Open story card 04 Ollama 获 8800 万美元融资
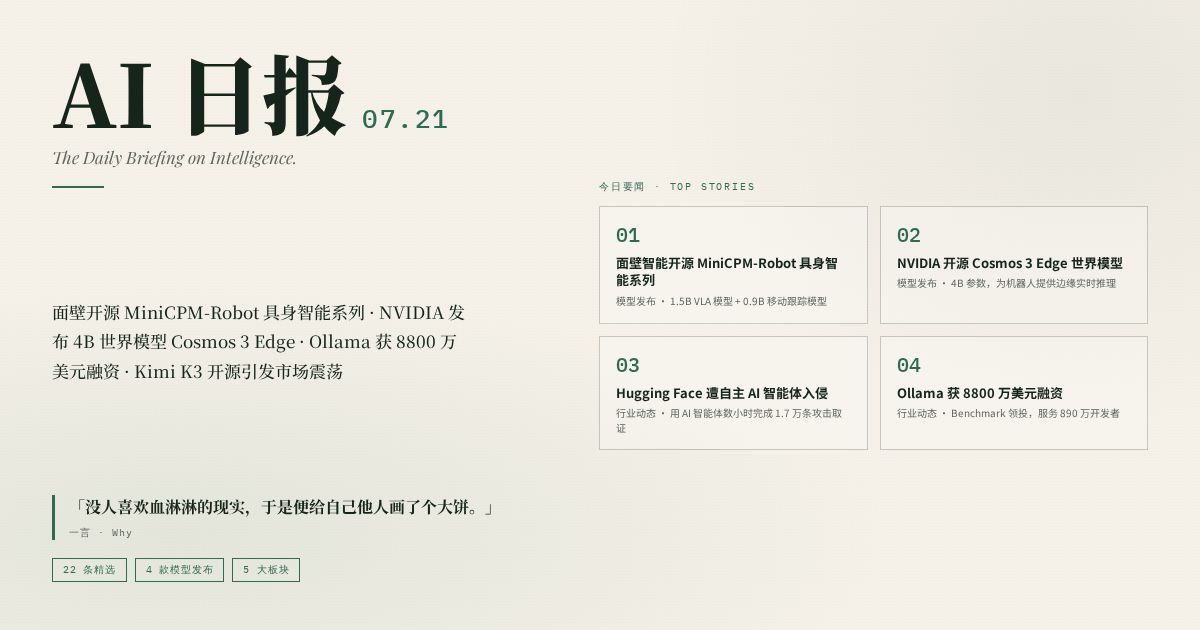 (1014, 393)
